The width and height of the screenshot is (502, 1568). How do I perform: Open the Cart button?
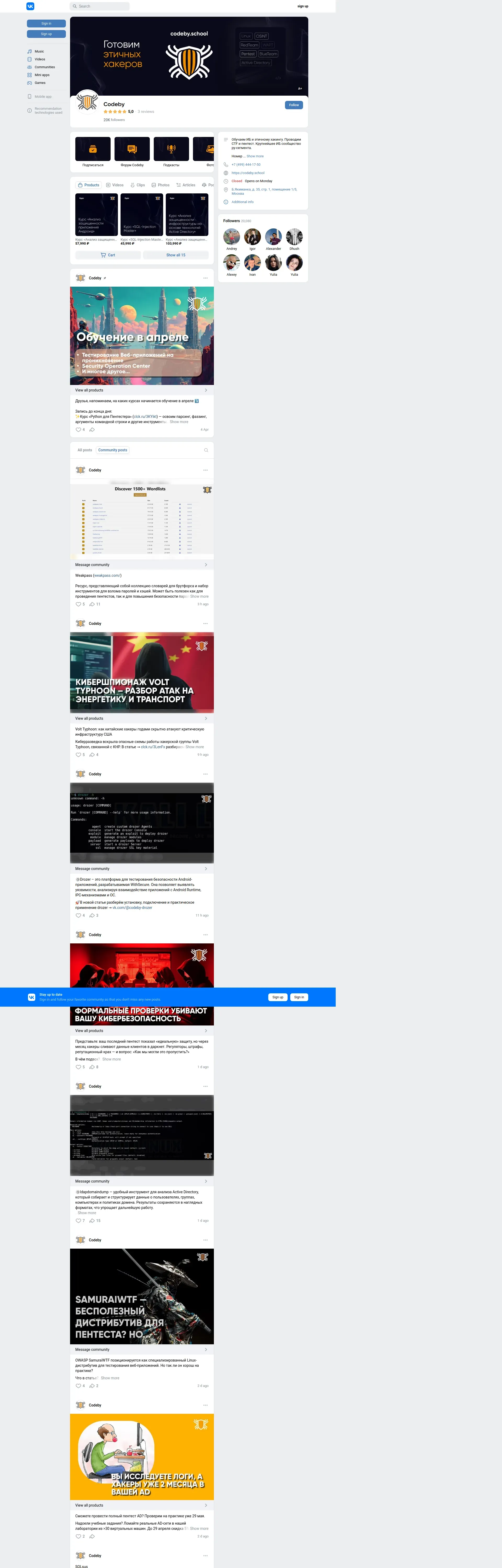pos(108,255)
